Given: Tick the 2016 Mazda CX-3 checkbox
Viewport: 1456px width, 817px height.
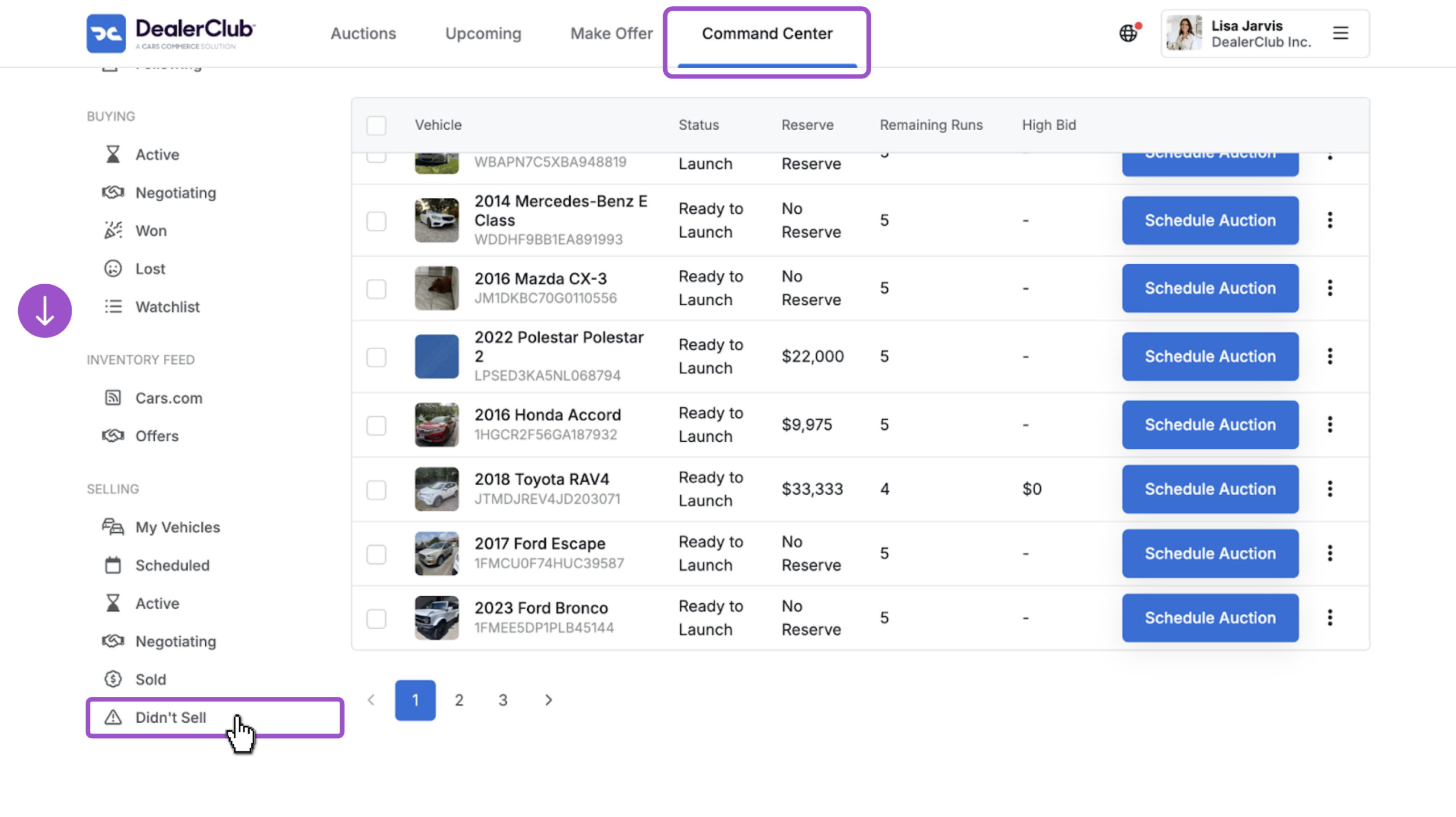Looking at the screenshot, I should 376,289.
